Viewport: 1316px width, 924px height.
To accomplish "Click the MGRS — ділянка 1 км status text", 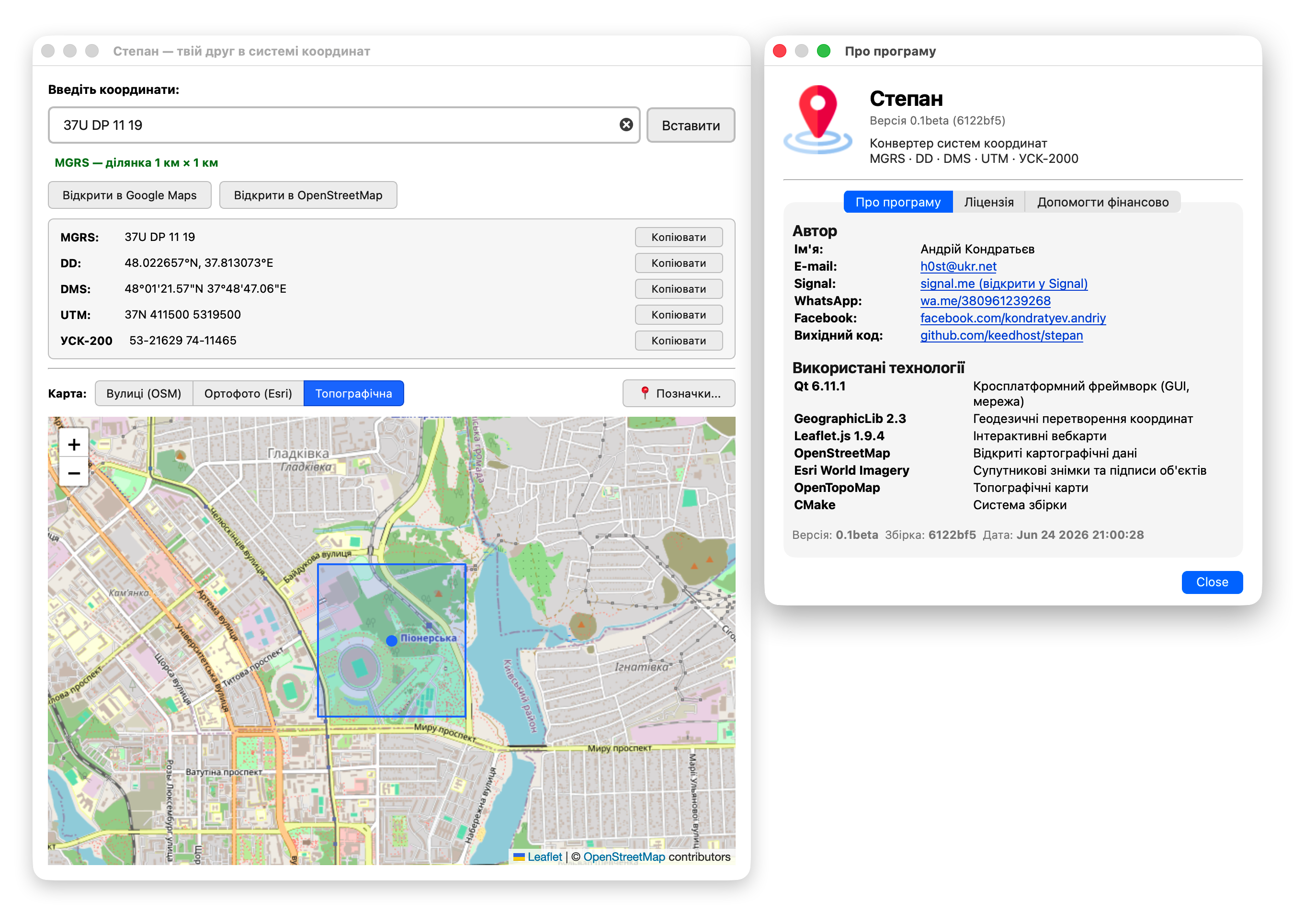I will (x=136, y=162).
